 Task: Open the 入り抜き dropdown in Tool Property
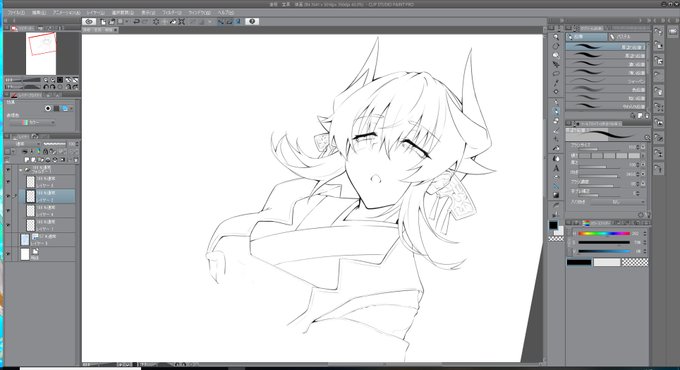tap(618, 202)
